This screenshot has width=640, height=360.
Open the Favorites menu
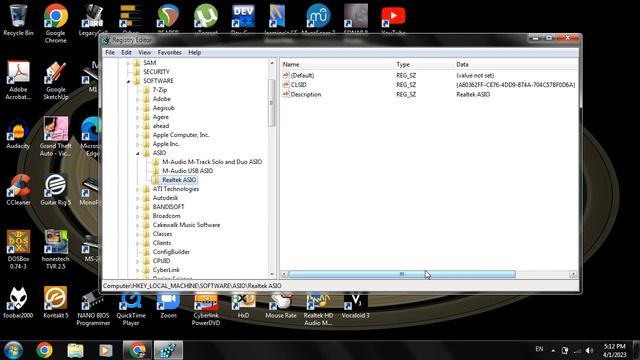point(169,52)
